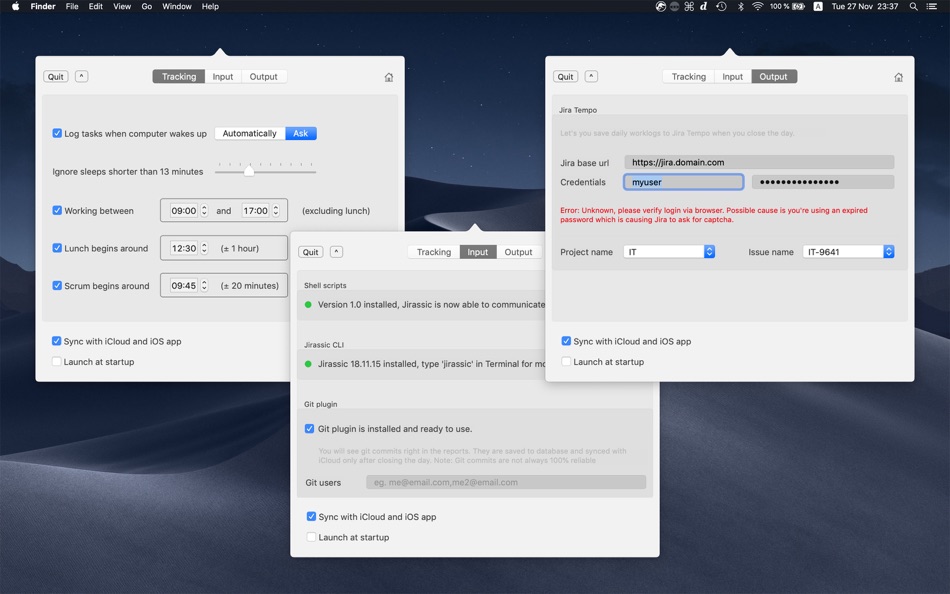
Task: Click the italic d menu bar icon
Action: pyautogui.click(x=703, y=7)
